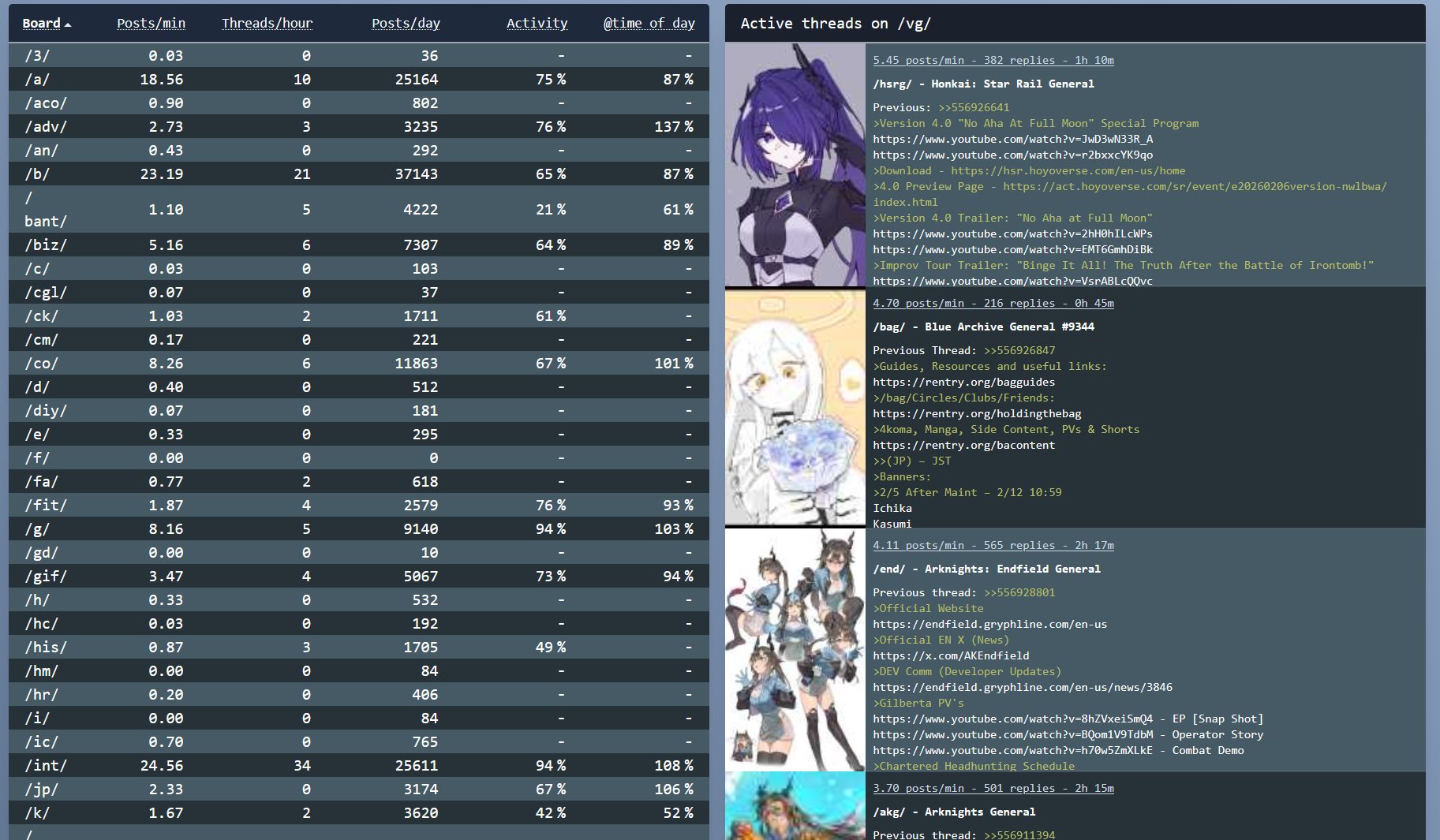The height and width of the screenshot is (840, 1440).
Task: Open the Honkai Star Rail thread thumbnail
Action: 795,165
